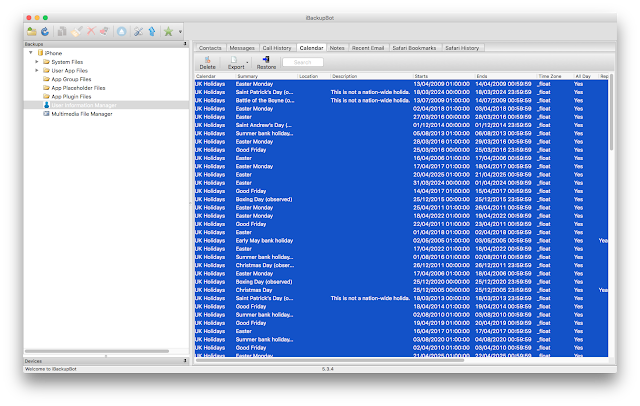This screenshot has height=406, width=640.
Task: Sort by the Description column header
Action: tap(371, 76)
